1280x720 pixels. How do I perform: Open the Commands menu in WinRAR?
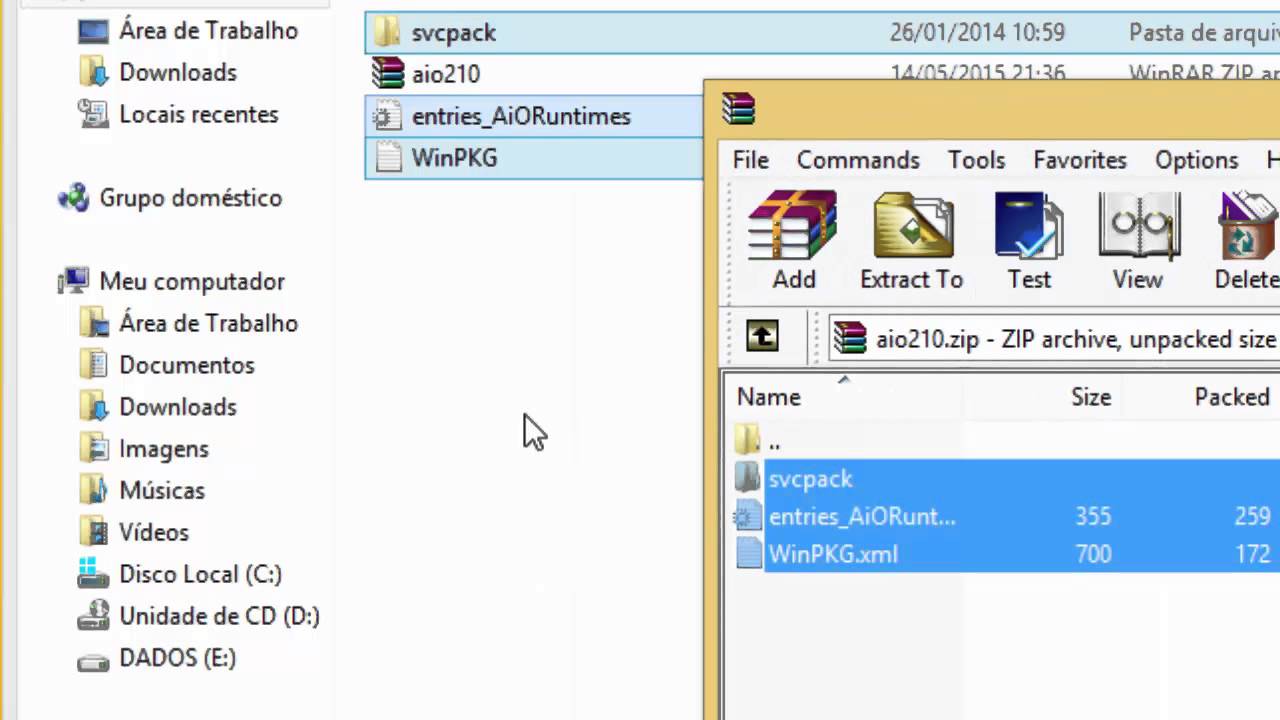coord(858,160)
